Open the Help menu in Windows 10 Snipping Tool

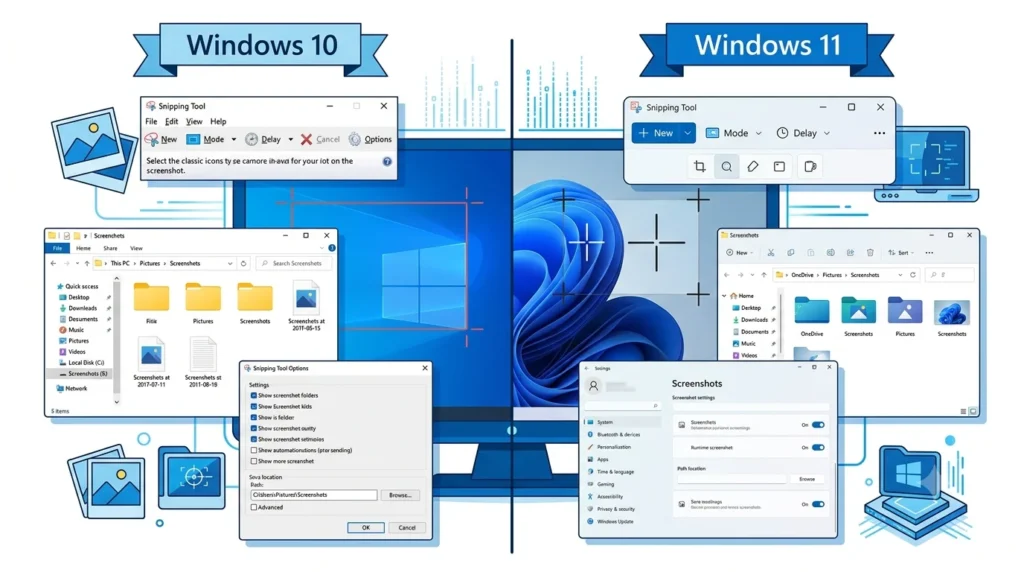[x=218, y=121]
